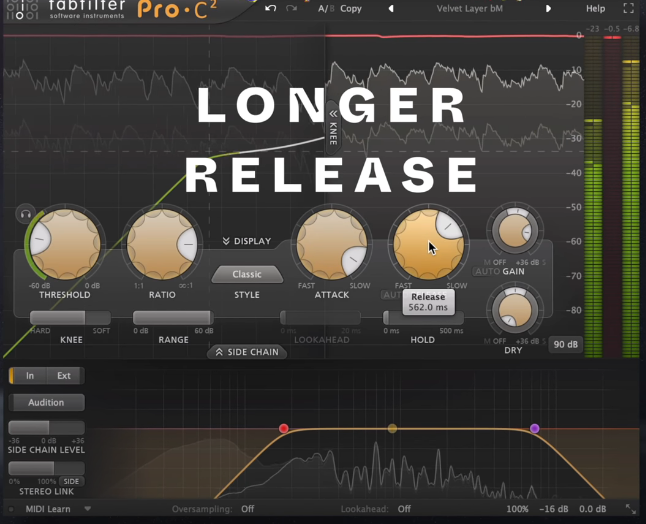Click the redo arrow icon
Viewport: 646px width, 524px height.
pos(291,8)
